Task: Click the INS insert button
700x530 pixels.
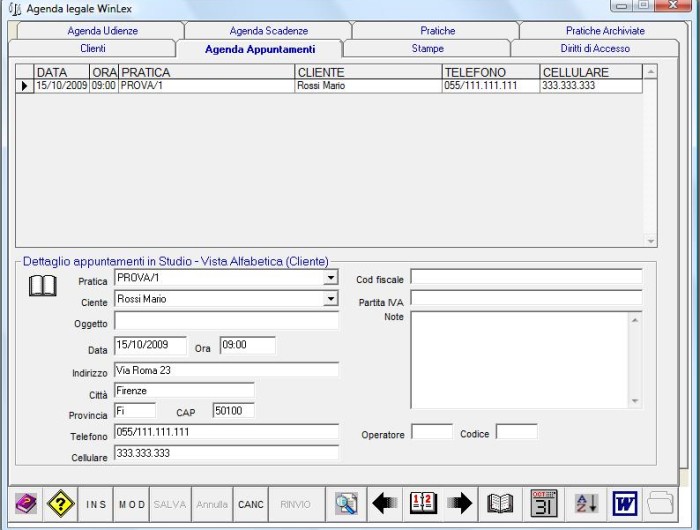Action: 96,504
